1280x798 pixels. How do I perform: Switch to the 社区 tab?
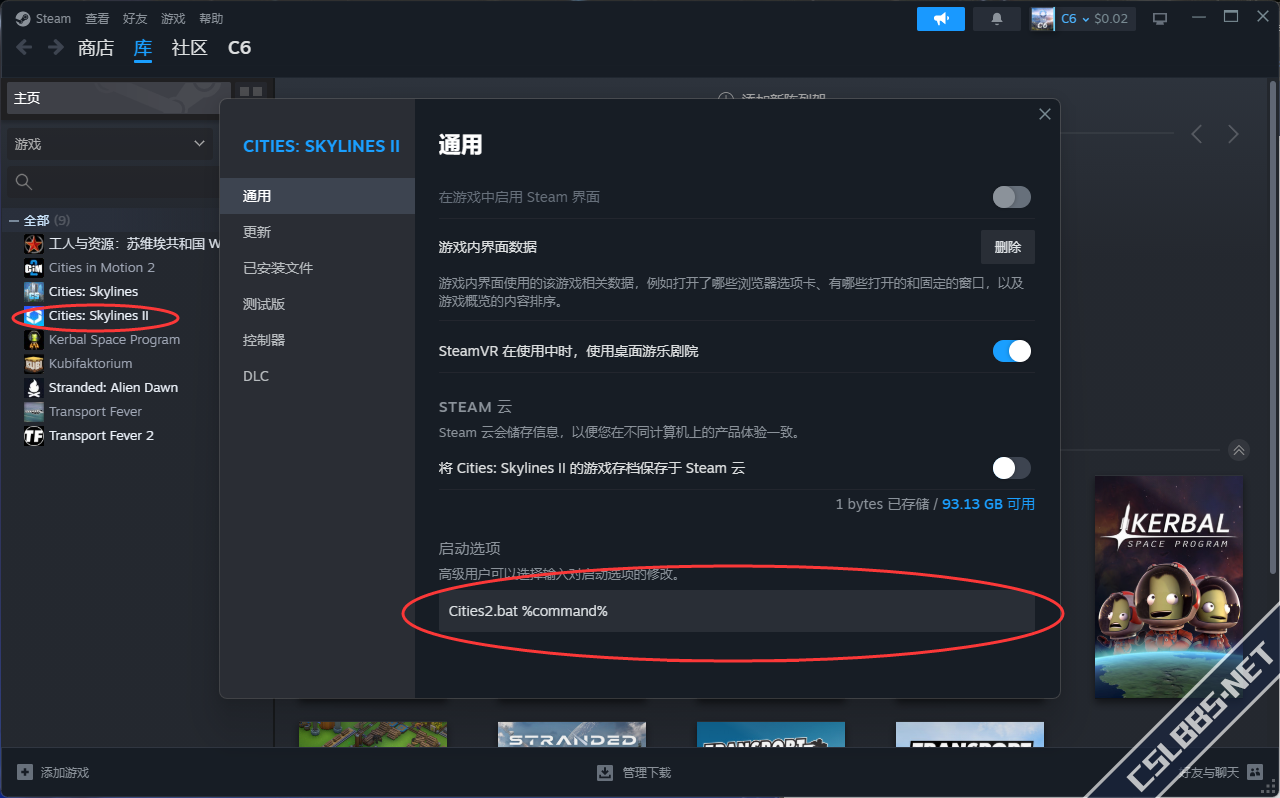point(189,48)
